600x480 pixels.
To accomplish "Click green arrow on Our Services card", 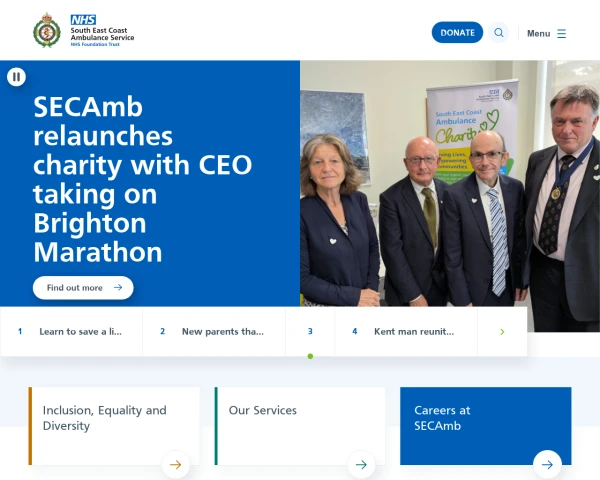I will [361, 465].
